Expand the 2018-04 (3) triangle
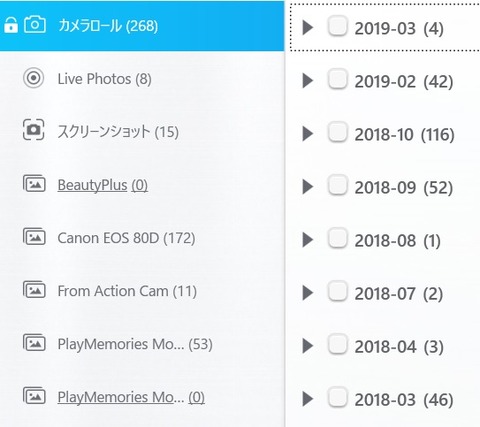Image resolution: width=480 pixels, height=427 pixels. tap(308, 346)
